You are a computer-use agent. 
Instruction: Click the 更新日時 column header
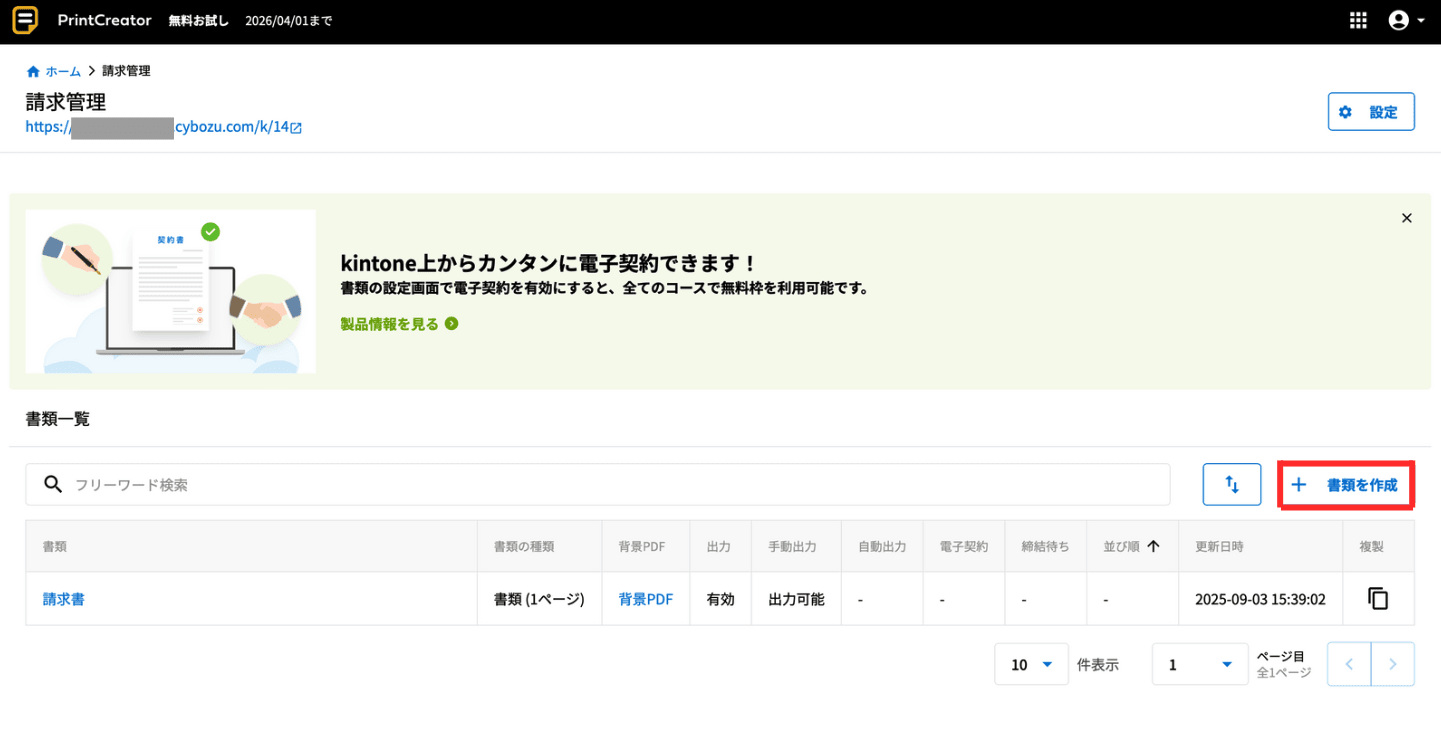pos(1260,547)
